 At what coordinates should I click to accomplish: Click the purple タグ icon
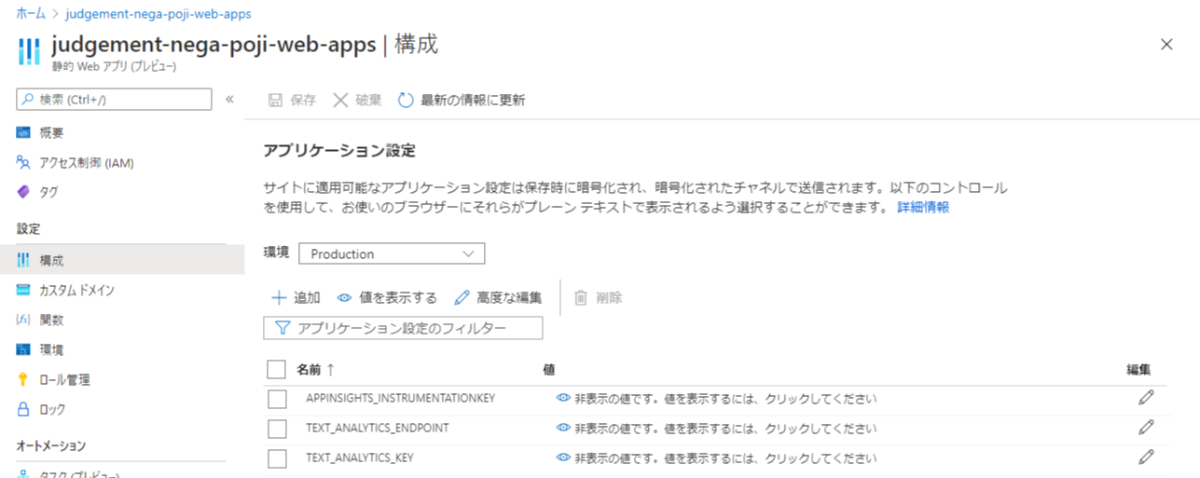[24, 192]
